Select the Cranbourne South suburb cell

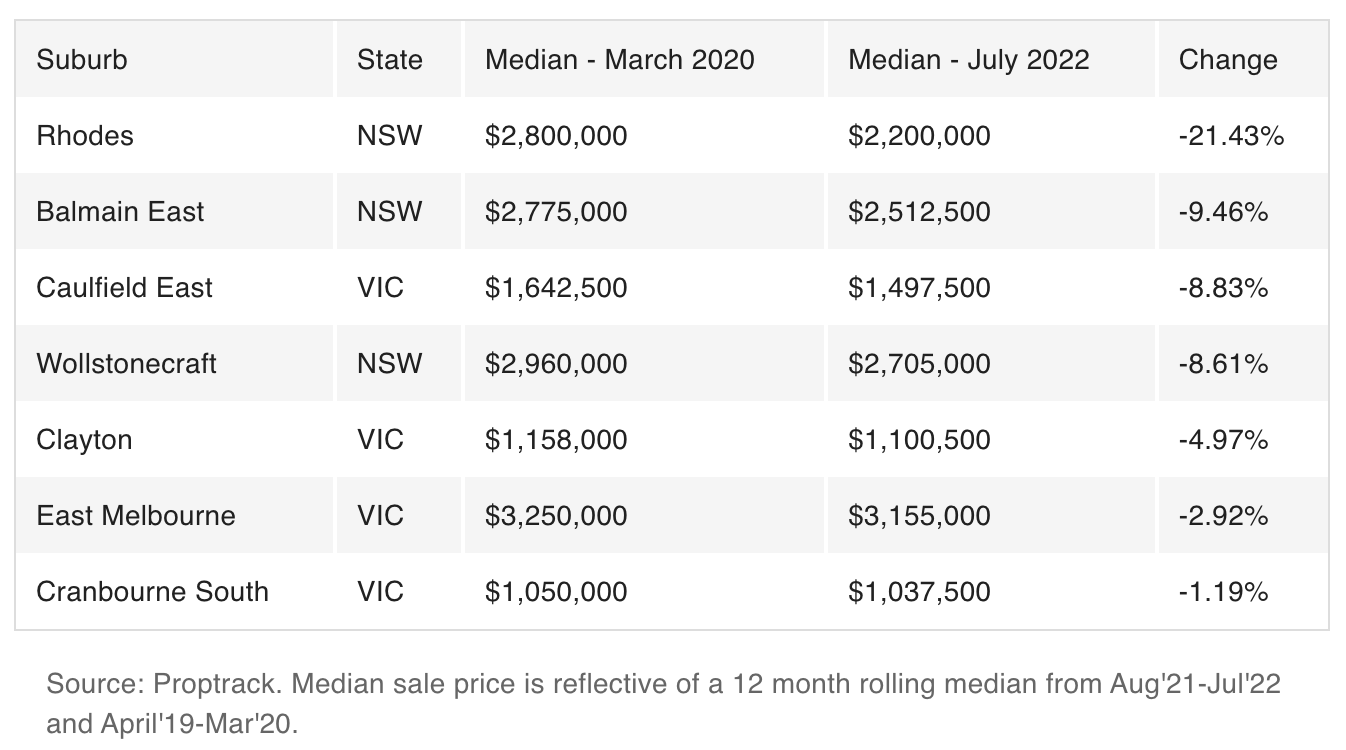click(153, 592)
